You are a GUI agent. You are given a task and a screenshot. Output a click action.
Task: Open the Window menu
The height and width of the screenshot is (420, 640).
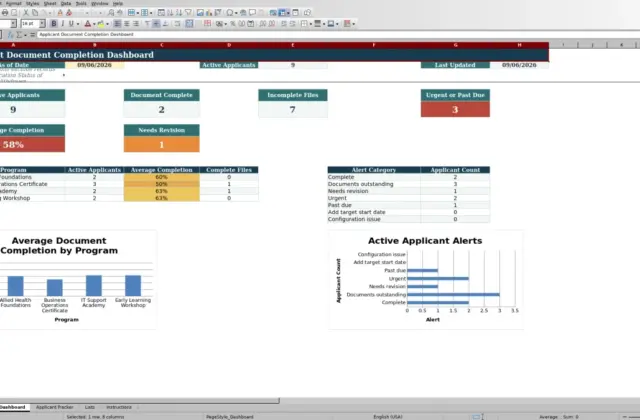[100, 3]
